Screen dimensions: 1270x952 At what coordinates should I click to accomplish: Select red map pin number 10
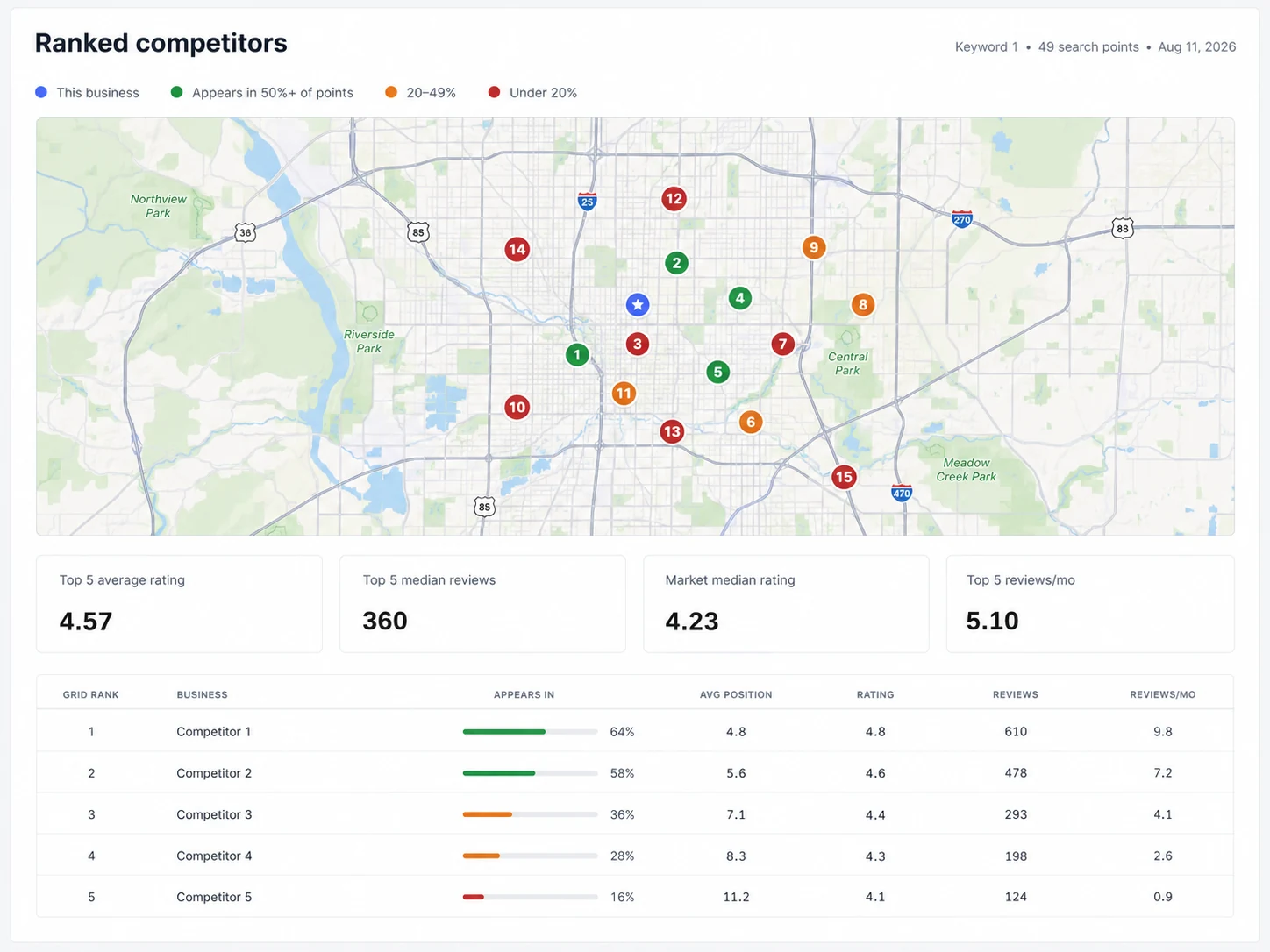click(517, 407)
